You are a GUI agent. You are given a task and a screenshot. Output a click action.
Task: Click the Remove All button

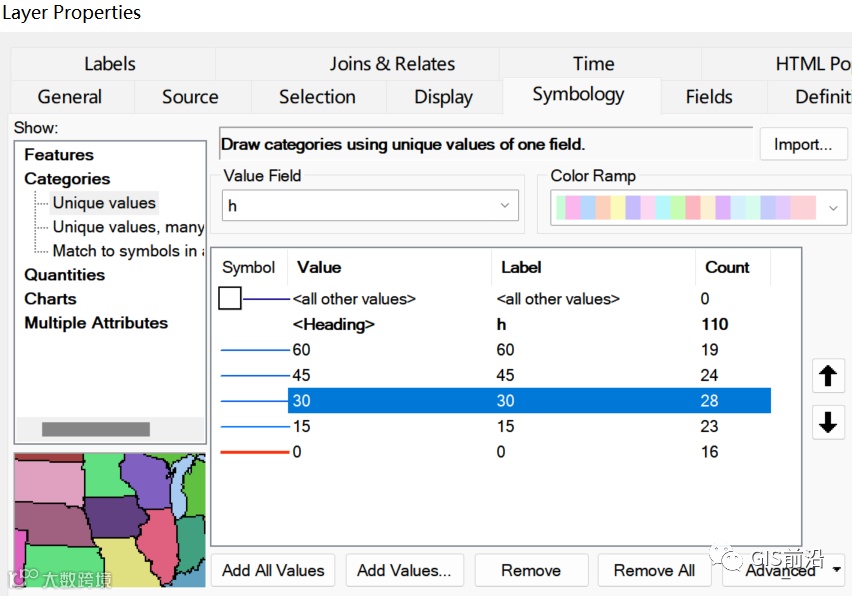pyautogui.click(x=654, y=570)
